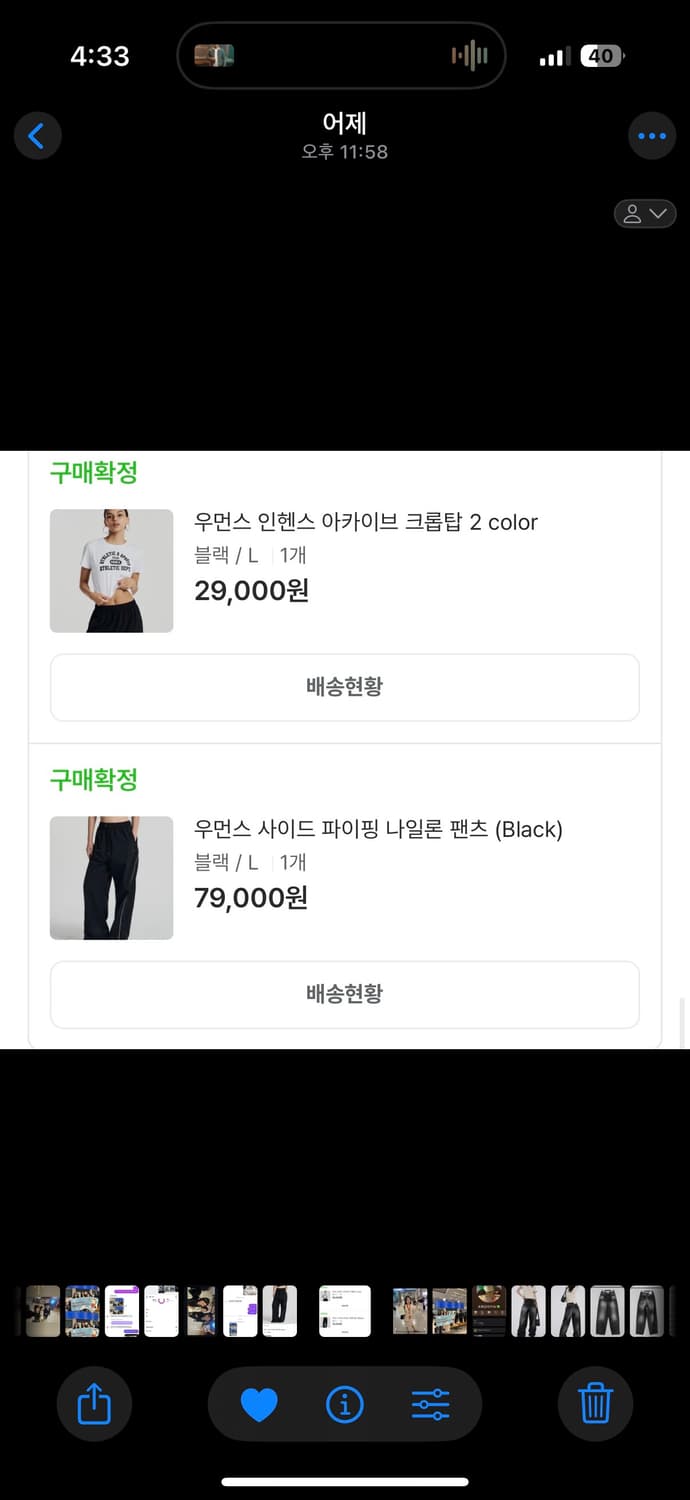Viewport: 690px width, 1500px height.
Task: Tap 배송현황 under the nylon pants item
Action: pyautogui.click(x=344, y=994)
